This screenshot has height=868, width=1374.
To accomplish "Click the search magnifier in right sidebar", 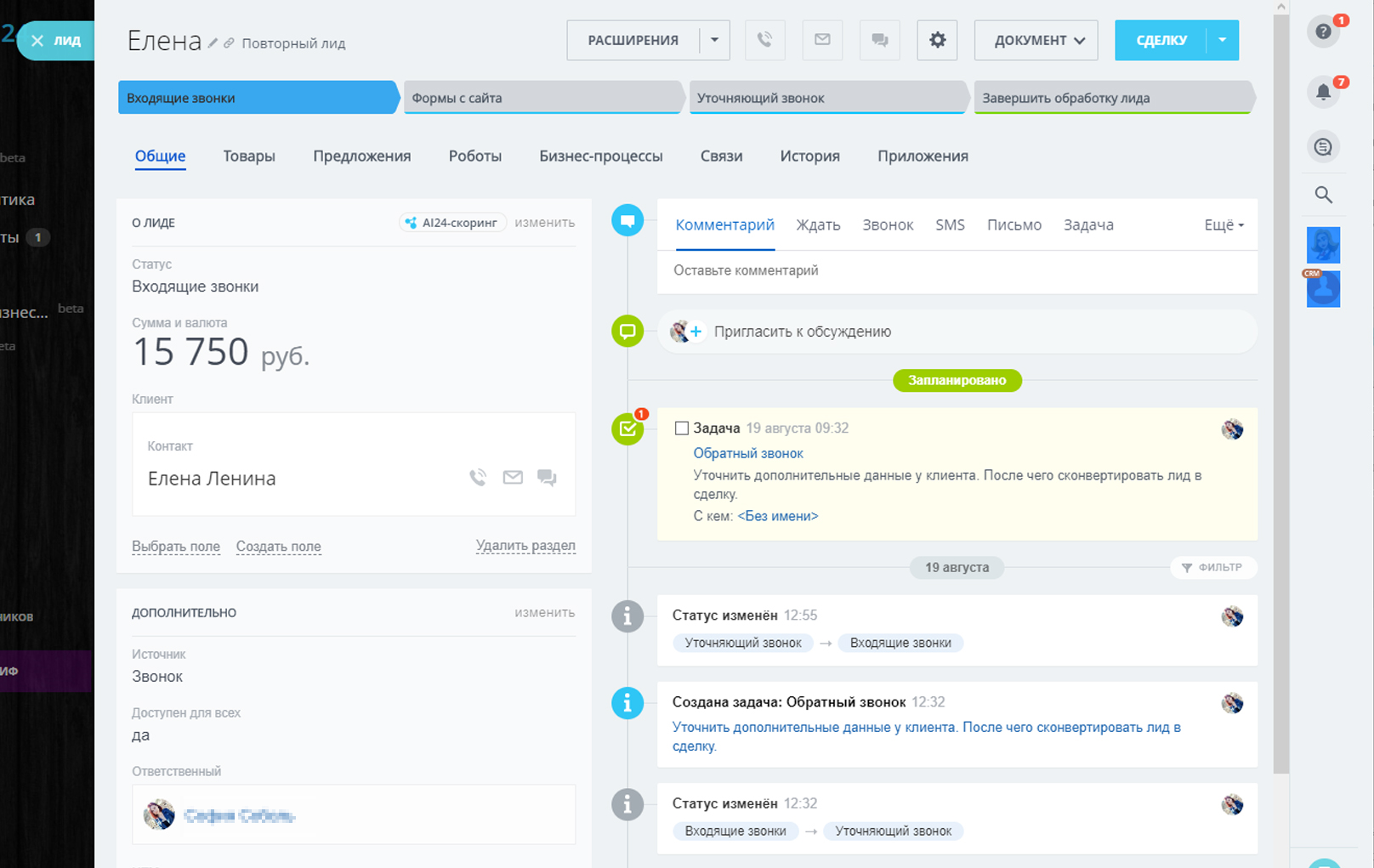I will tap(1323, 195).
